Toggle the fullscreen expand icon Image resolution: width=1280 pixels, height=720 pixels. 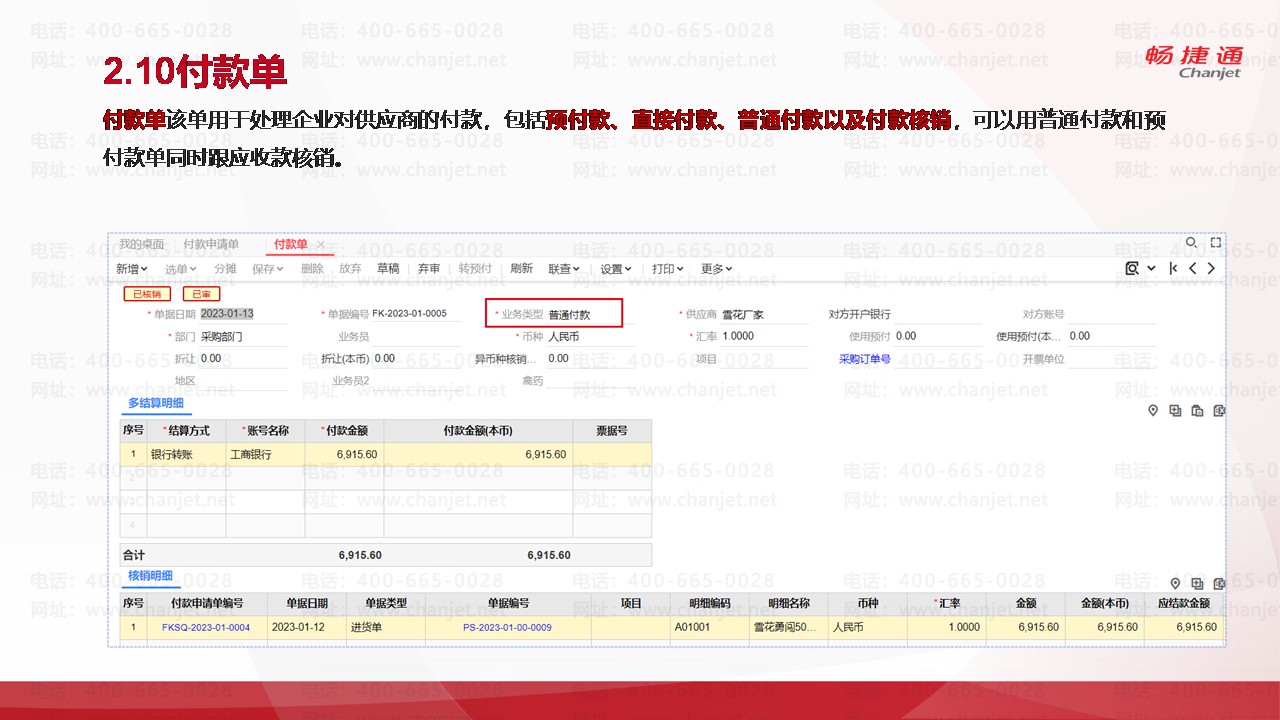[1216, 243]
